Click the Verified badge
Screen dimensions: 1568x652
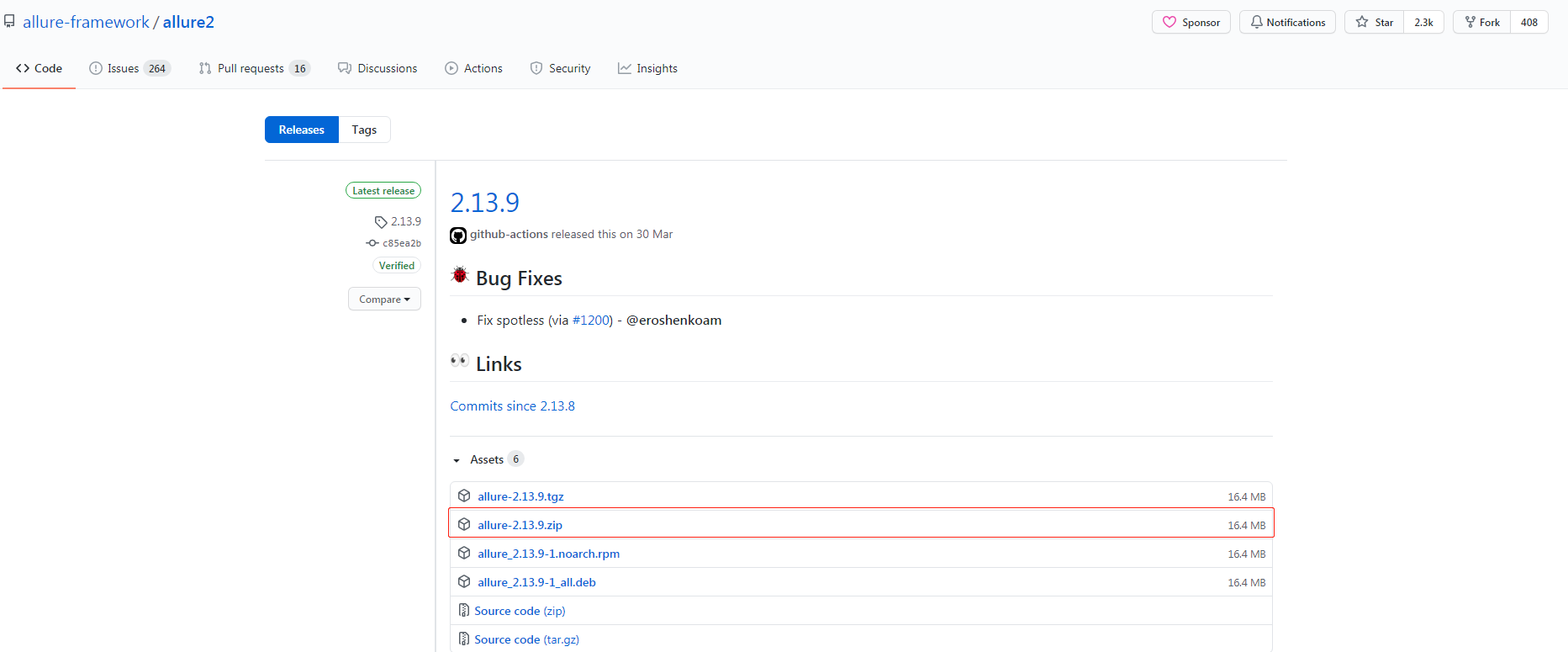coord(397,266)
